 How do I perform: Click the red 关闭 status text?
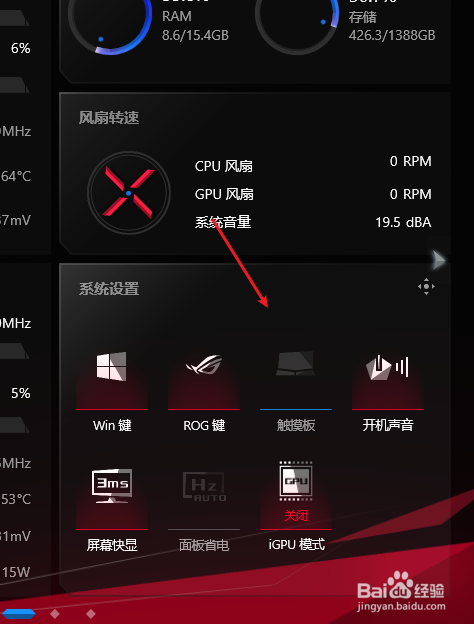[x=296, y=516]
